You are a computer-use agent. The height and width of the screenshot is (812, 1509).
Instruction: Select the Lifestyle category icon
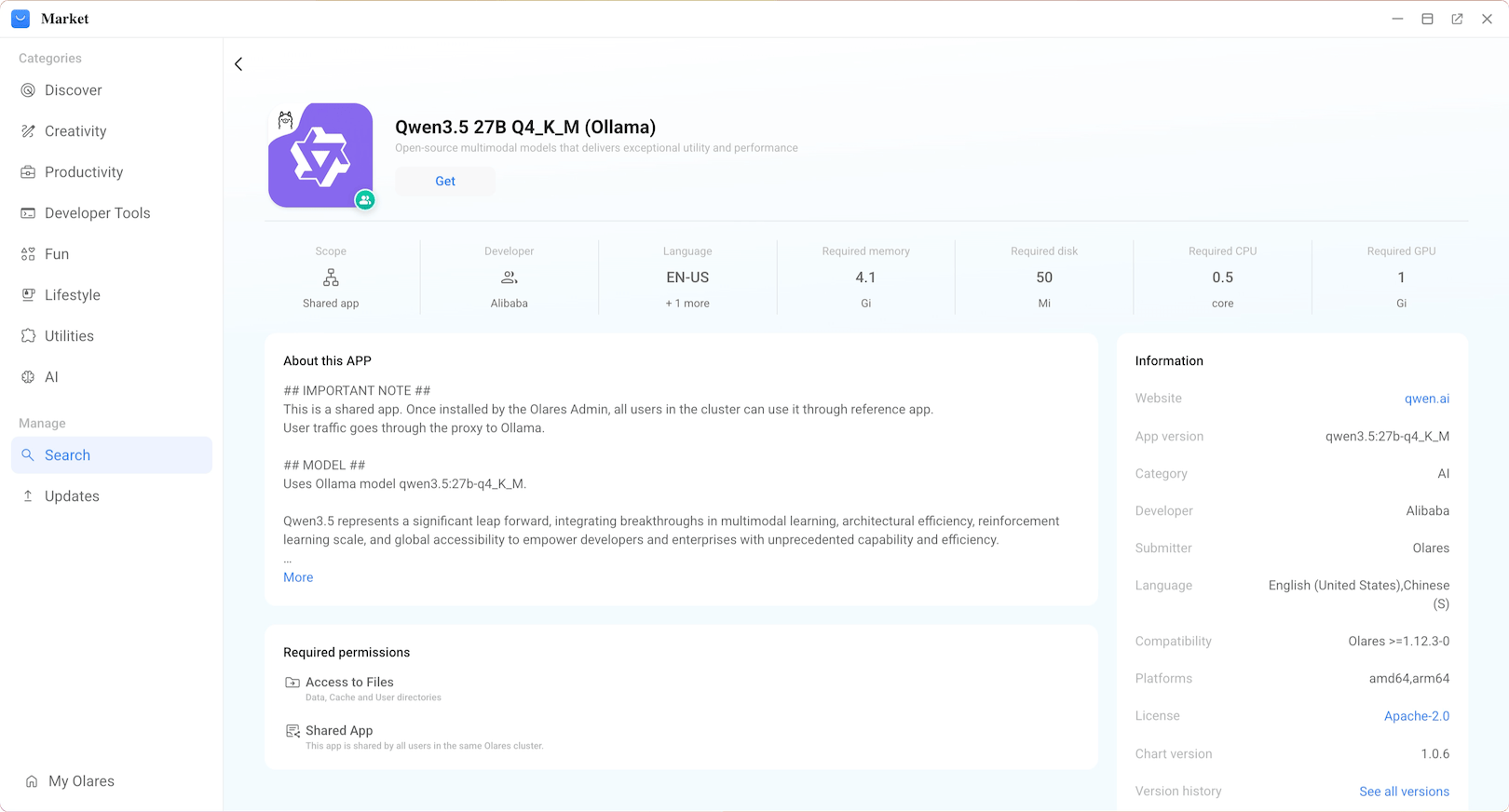point(28,295)
